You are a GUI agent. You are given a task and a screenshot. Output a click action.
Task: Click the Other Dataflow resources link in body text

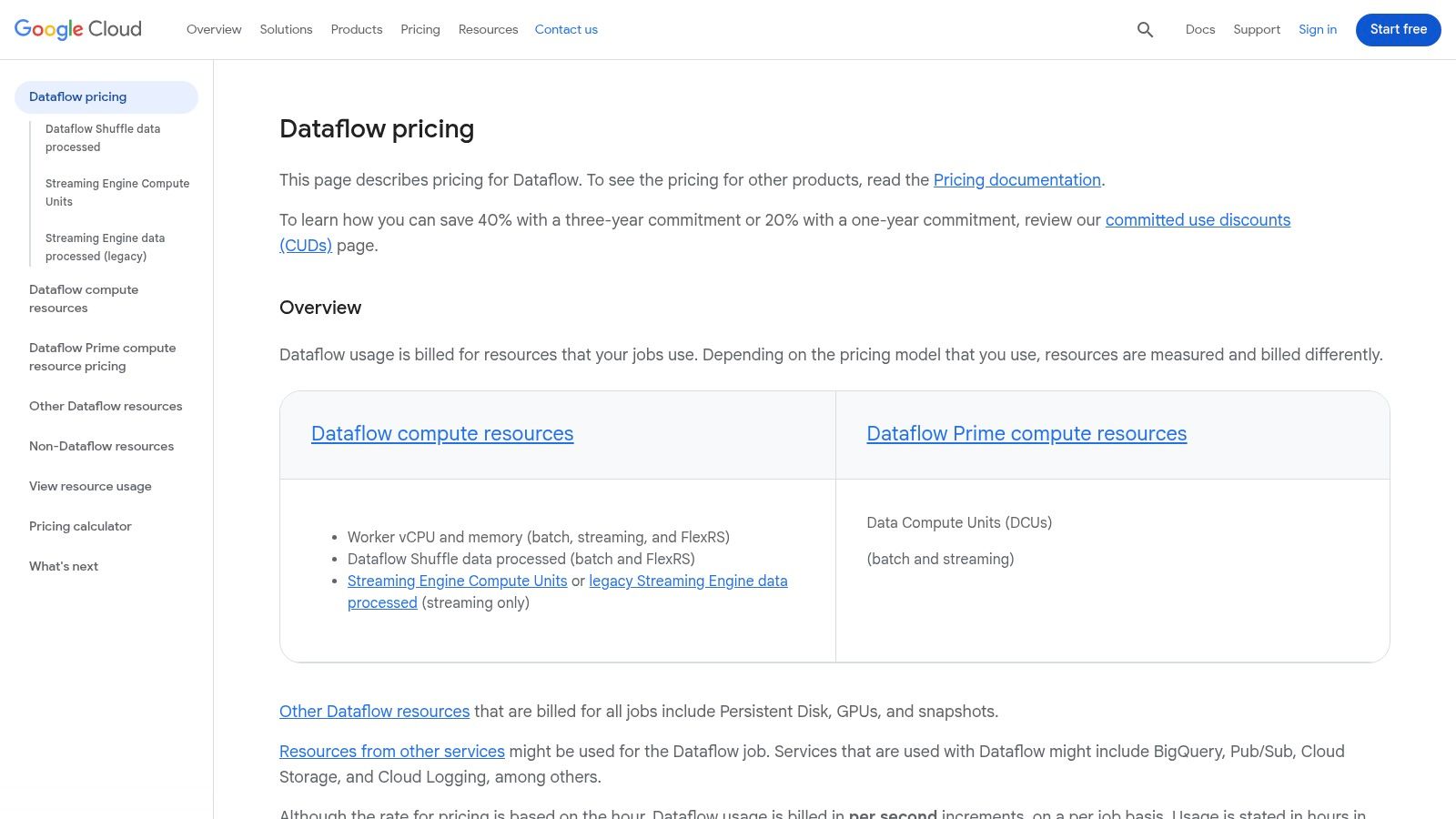(374, 711)
